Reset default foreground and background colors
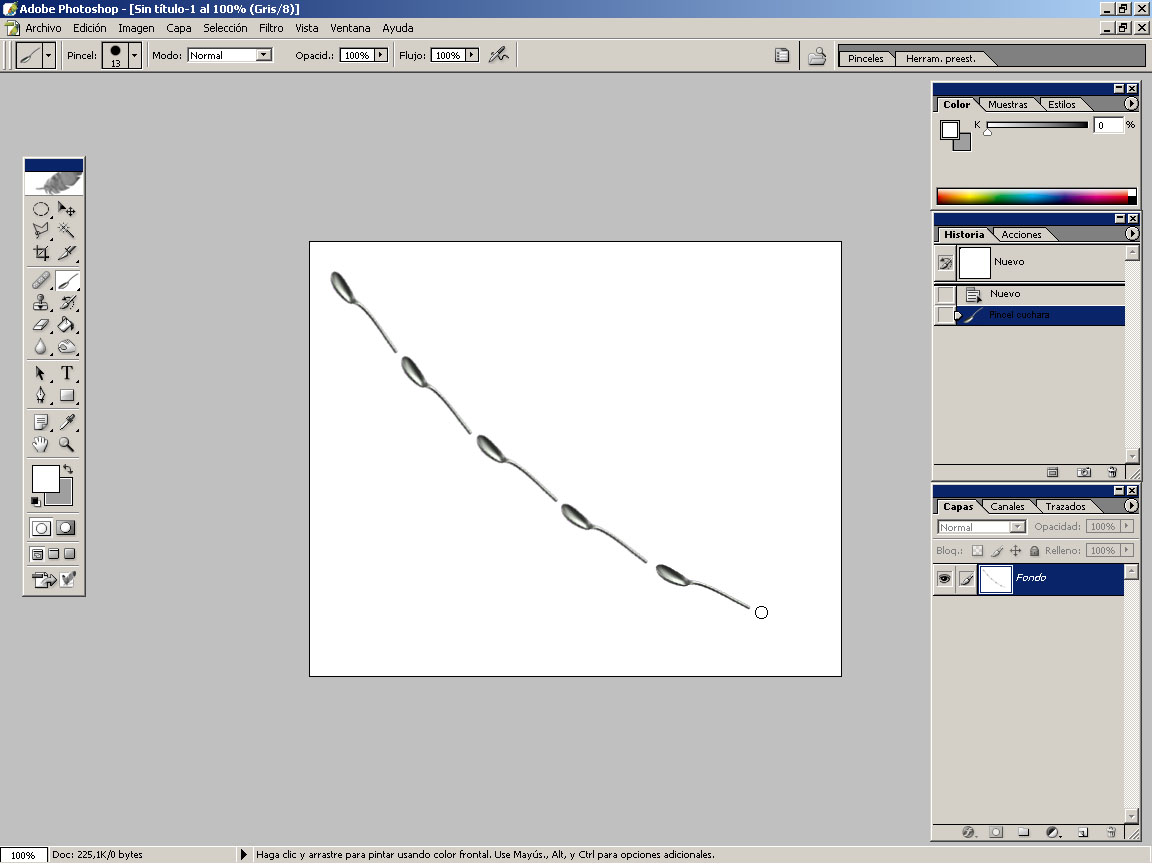The height and width of the screenshot is (864, 1152). tap(35, 501)
